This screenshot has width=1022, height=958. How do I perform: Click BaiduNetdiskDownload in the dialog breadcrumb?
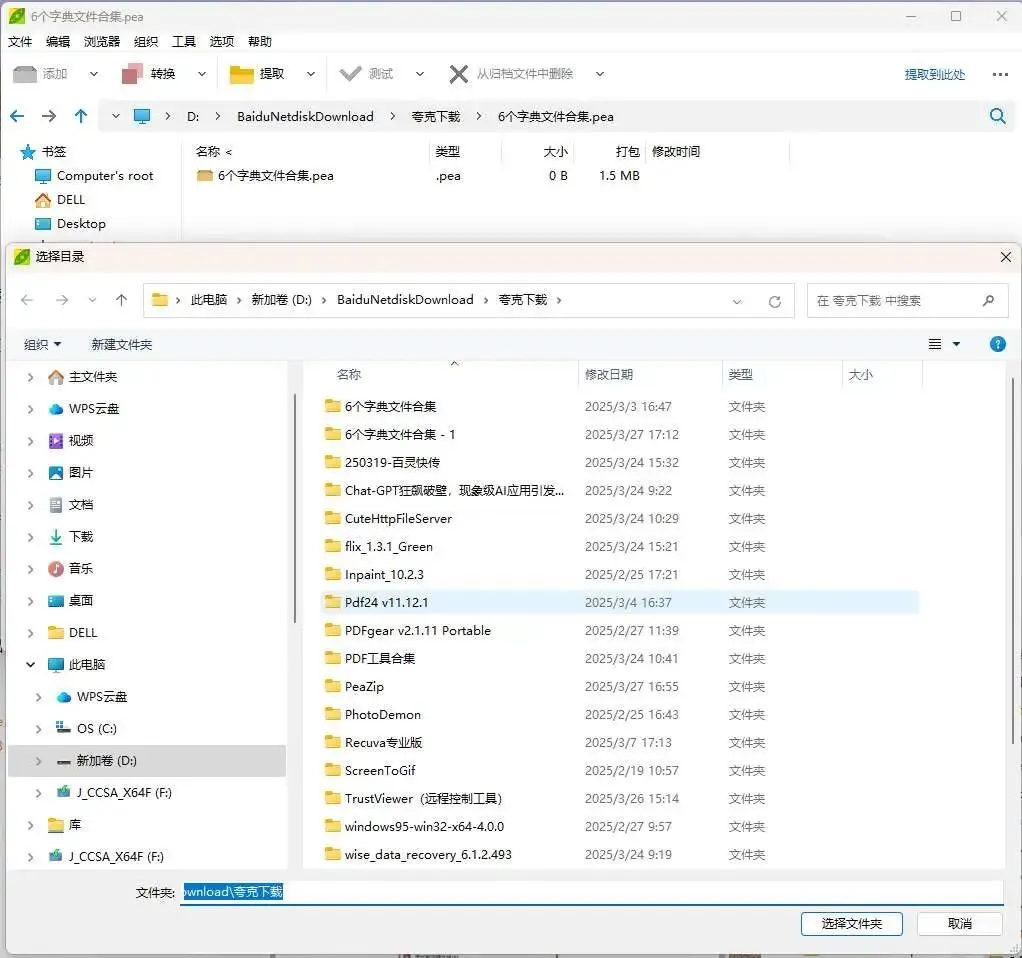(405, 300)
